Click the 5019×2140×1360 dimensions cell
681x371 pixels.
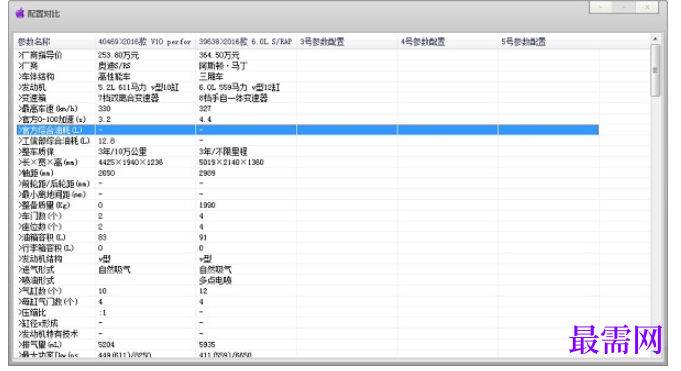click(x=231, y=162)
